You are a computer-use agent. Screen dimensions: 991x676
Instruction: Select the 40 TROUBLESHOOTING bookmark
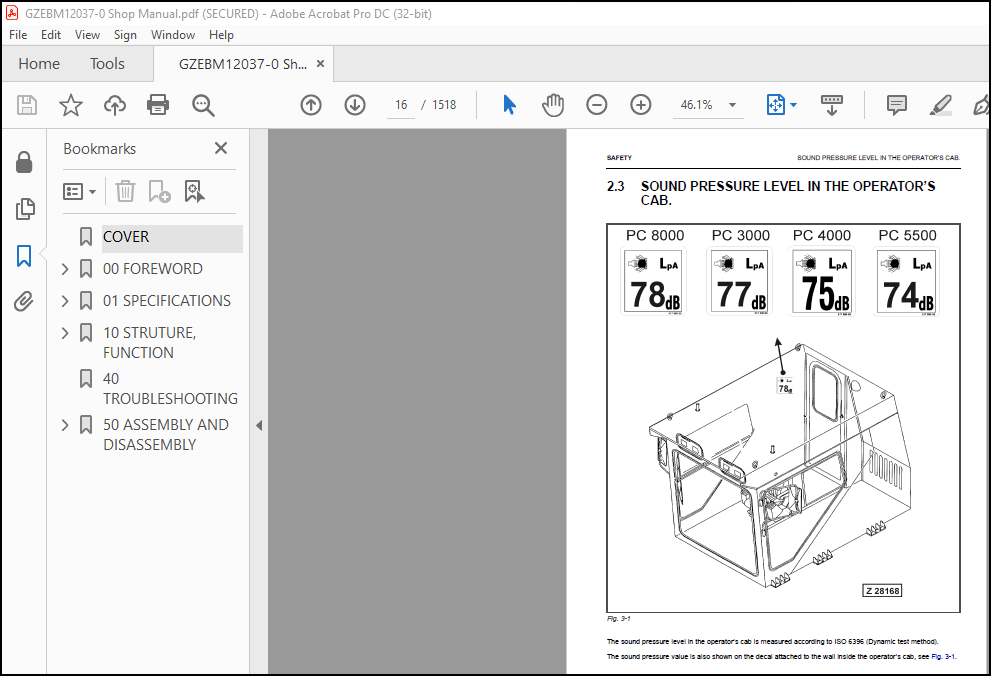click(x=171, y=389)
